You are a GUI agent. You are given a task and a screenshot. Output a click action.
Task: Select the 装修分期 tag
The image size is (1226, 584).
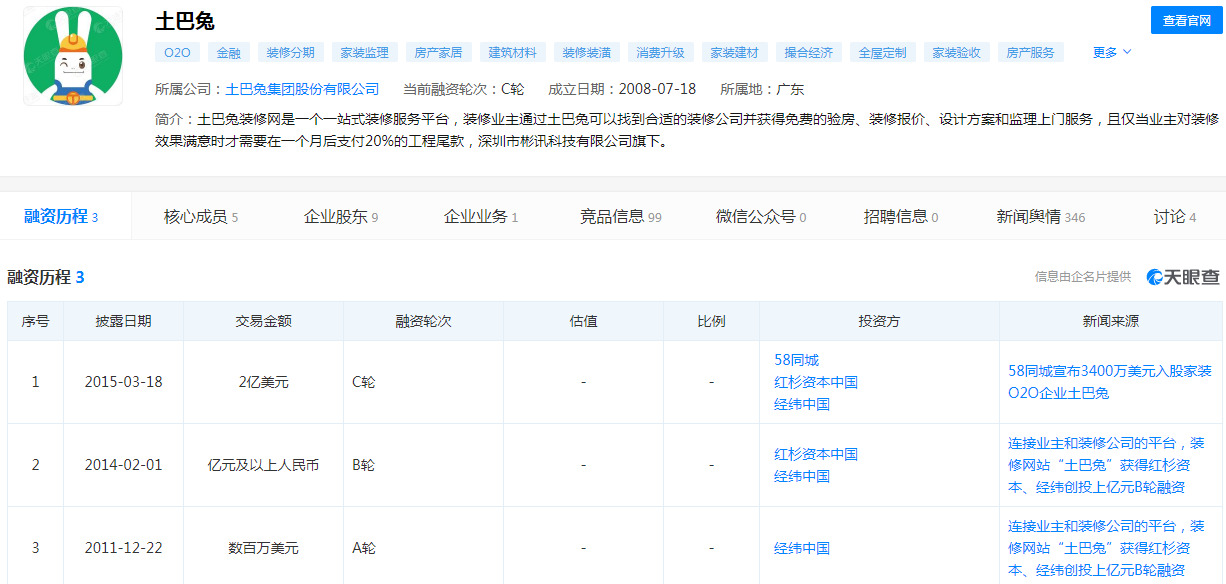[291, 53]
